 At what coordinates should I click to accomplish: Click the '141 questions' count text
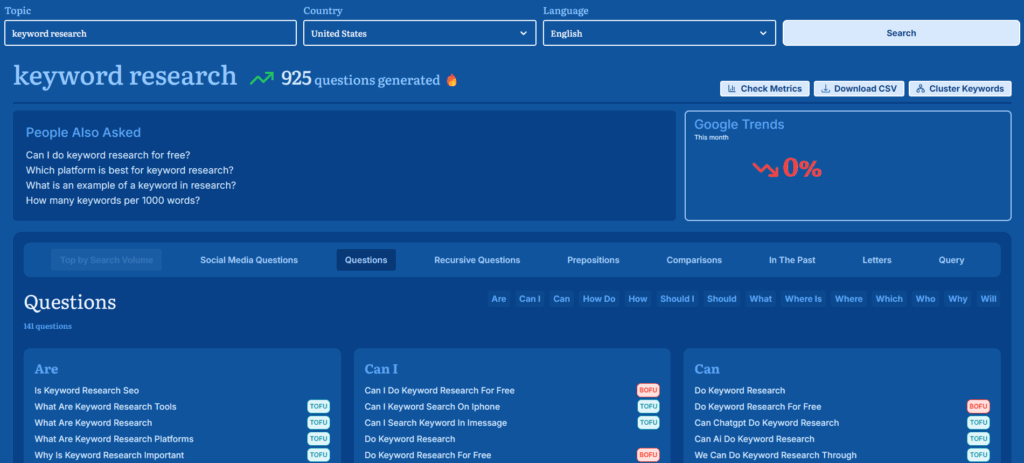[x=48, y=327]
